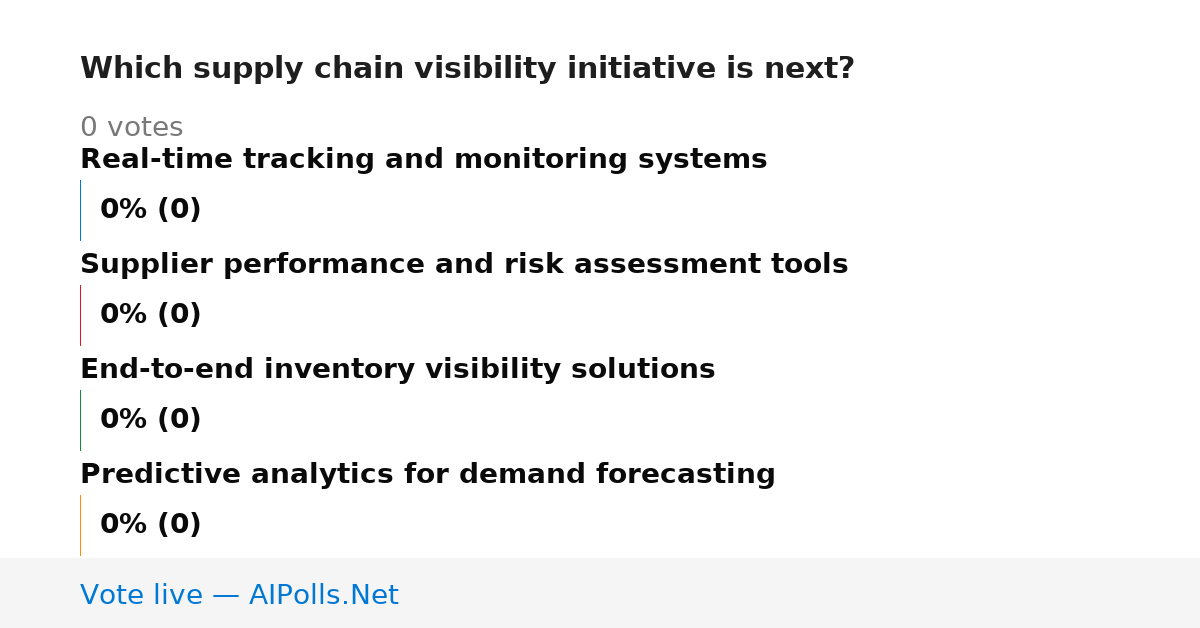
Task: Click the orange bar under Predictive analytics
Action: pyautogui.click(x=80, y=525)
